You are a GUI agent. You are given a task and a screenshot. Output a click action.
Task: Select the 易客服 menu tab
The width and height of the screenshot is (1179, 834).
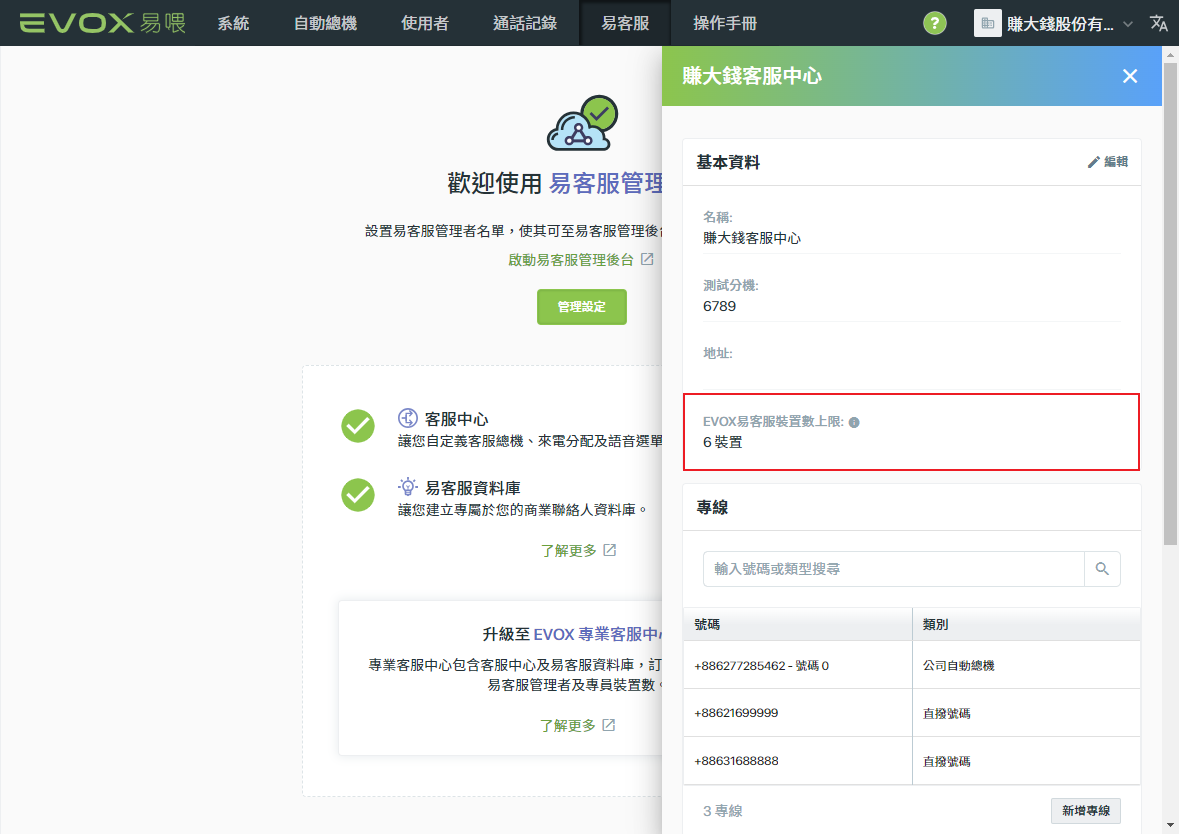coord(625,23)
